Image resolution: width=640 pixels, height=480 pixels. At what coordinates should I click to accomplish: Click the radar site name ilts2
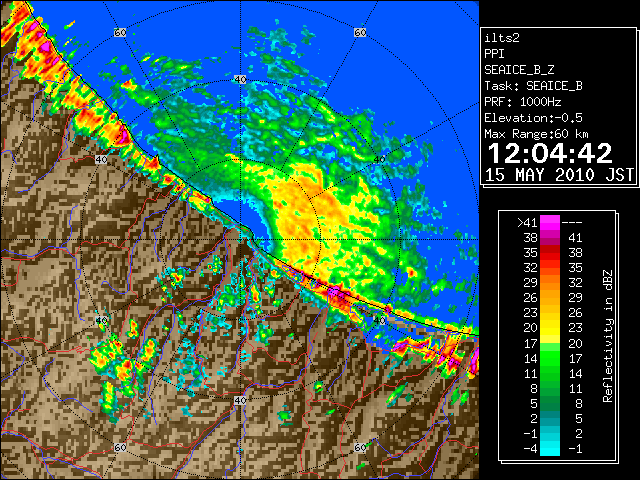[502, 38]
